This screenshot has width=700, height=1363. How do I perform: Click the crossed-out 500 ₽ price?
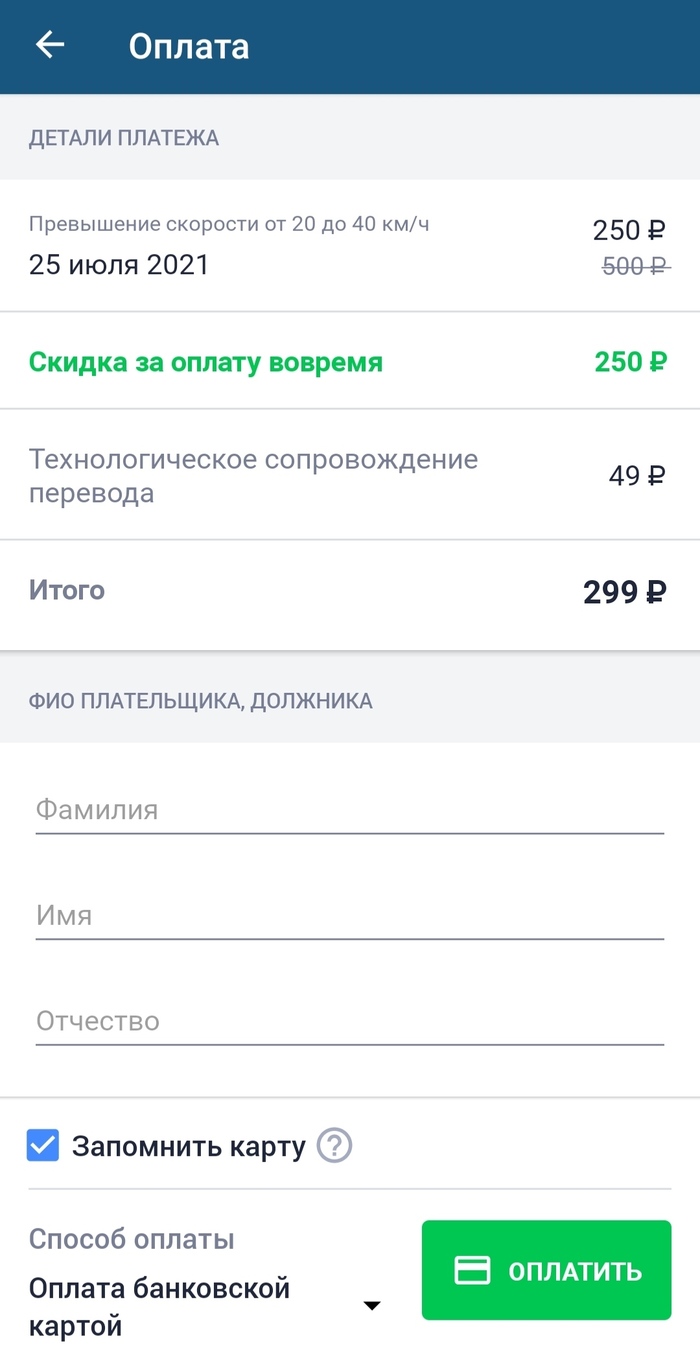tap(636, 266)
